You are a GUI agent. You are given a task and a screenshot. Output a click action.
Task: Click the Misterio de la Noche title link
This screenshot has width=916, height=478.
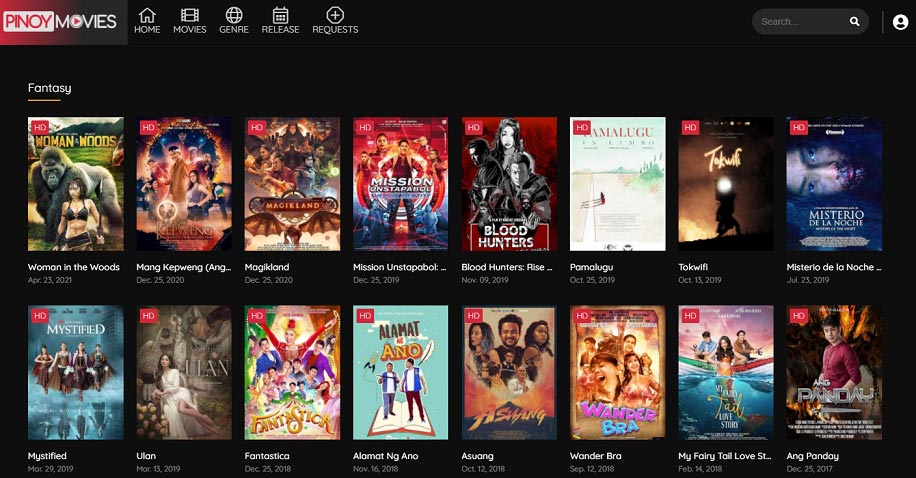(834, 267)
